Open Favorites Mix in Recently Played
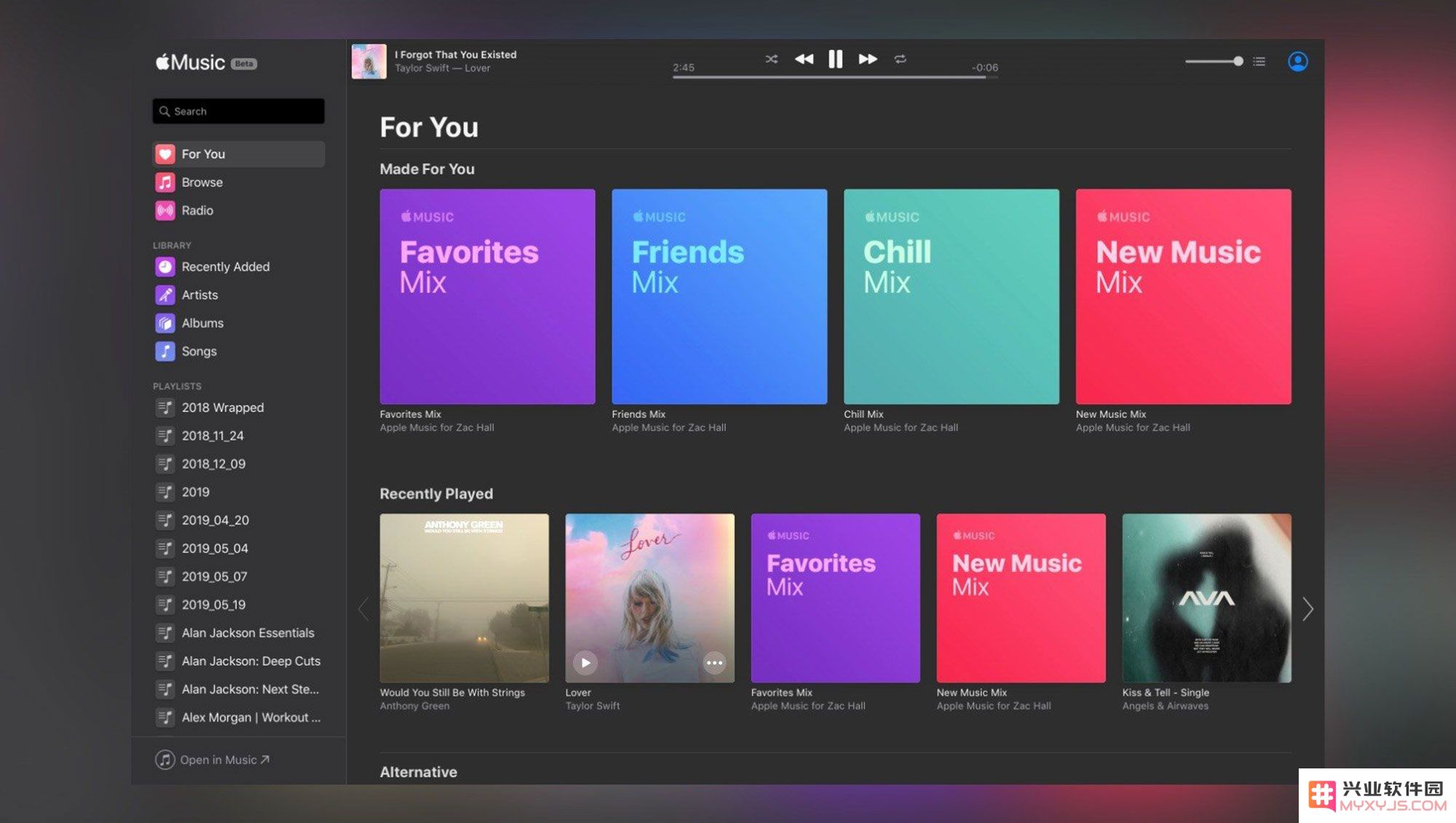The image size is (1456, 823). [835, 598]
